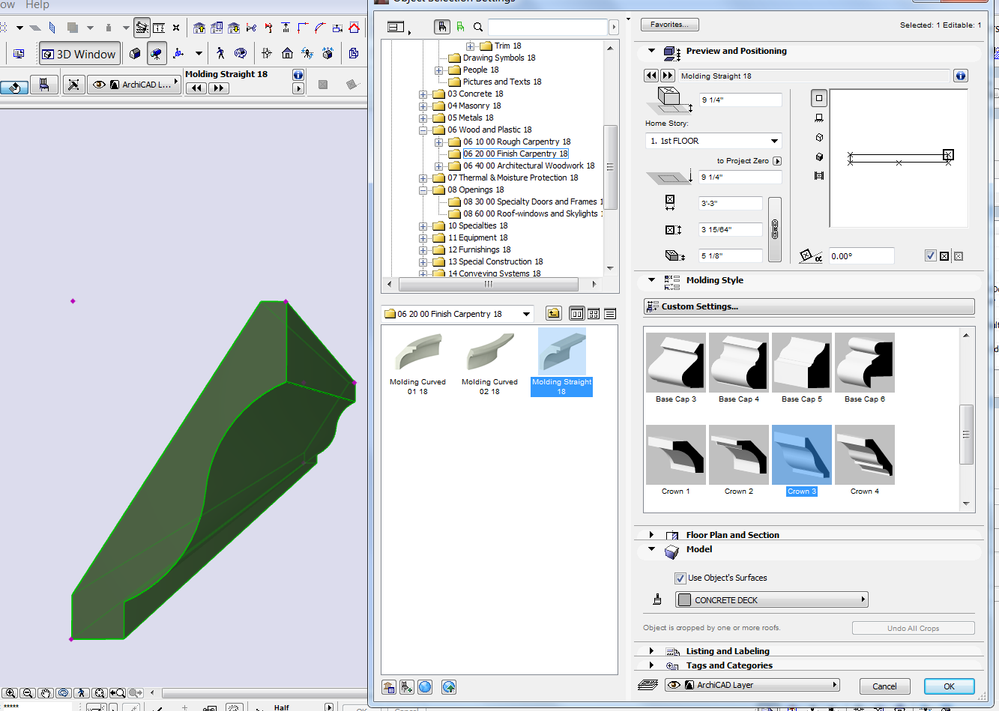
Task: Click the magnifier search icon above library tree
Action: (x=478, y=28)
